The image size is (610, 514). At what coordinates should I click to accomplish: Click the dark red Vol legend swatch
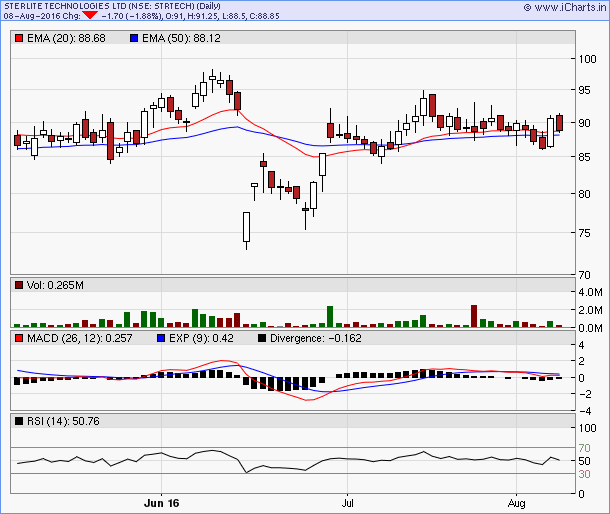coord(19,285)
